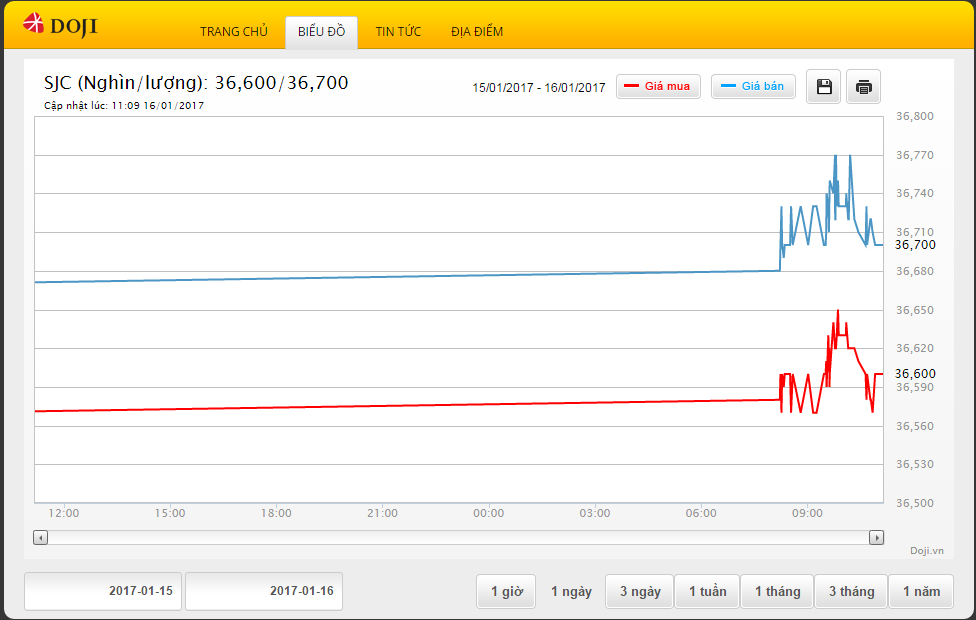Click the 36,650 price axis label
The image size is (976, 620).
[914, 310]
